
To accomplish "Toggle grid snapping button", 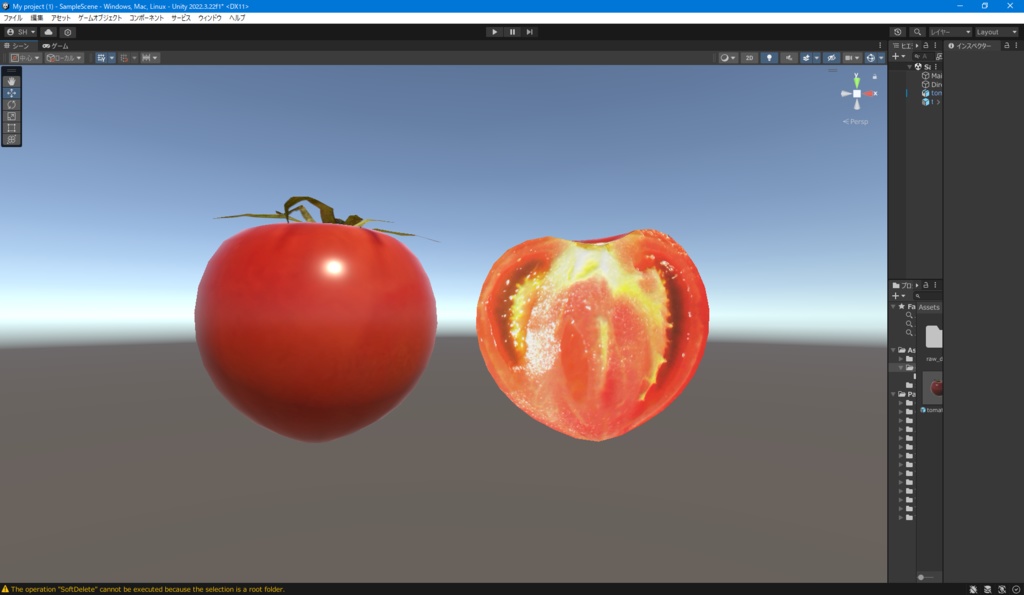I will click(x=124, y=58).
